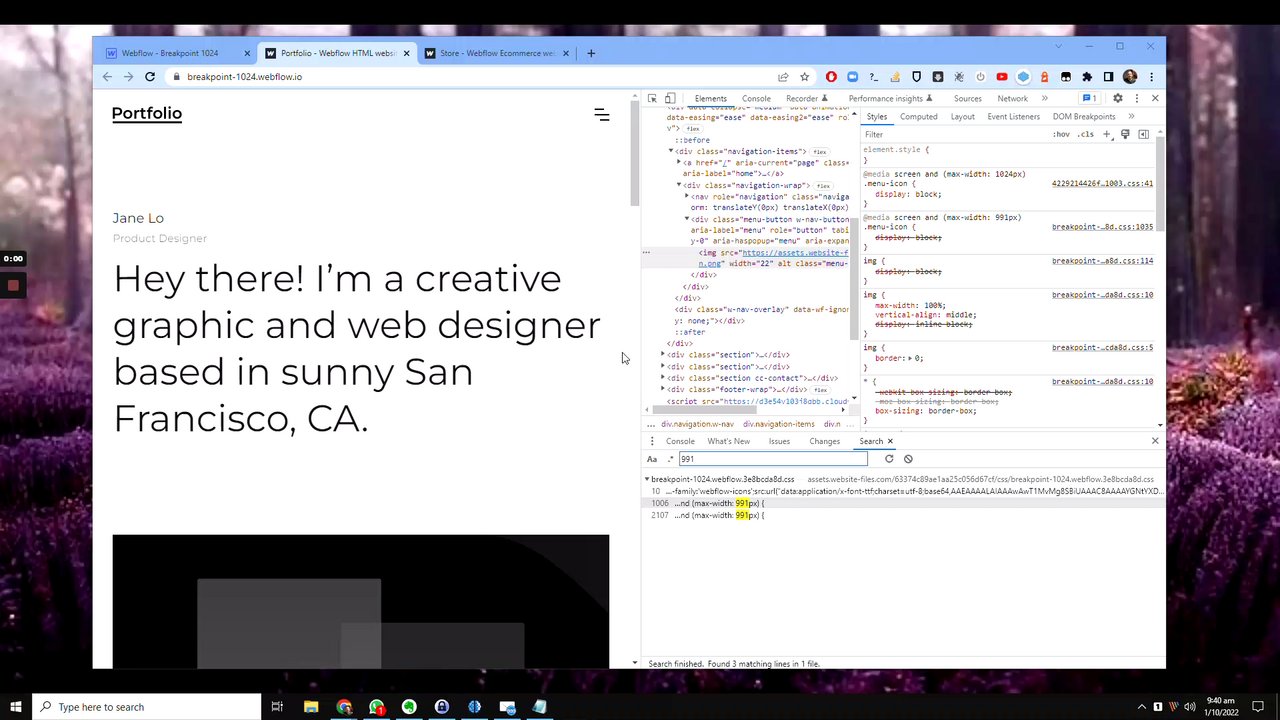Reload the page in Chrome toolbar
Viewport: 1280px width, 720px height.
pyautogui.click(x=150, y=77)
